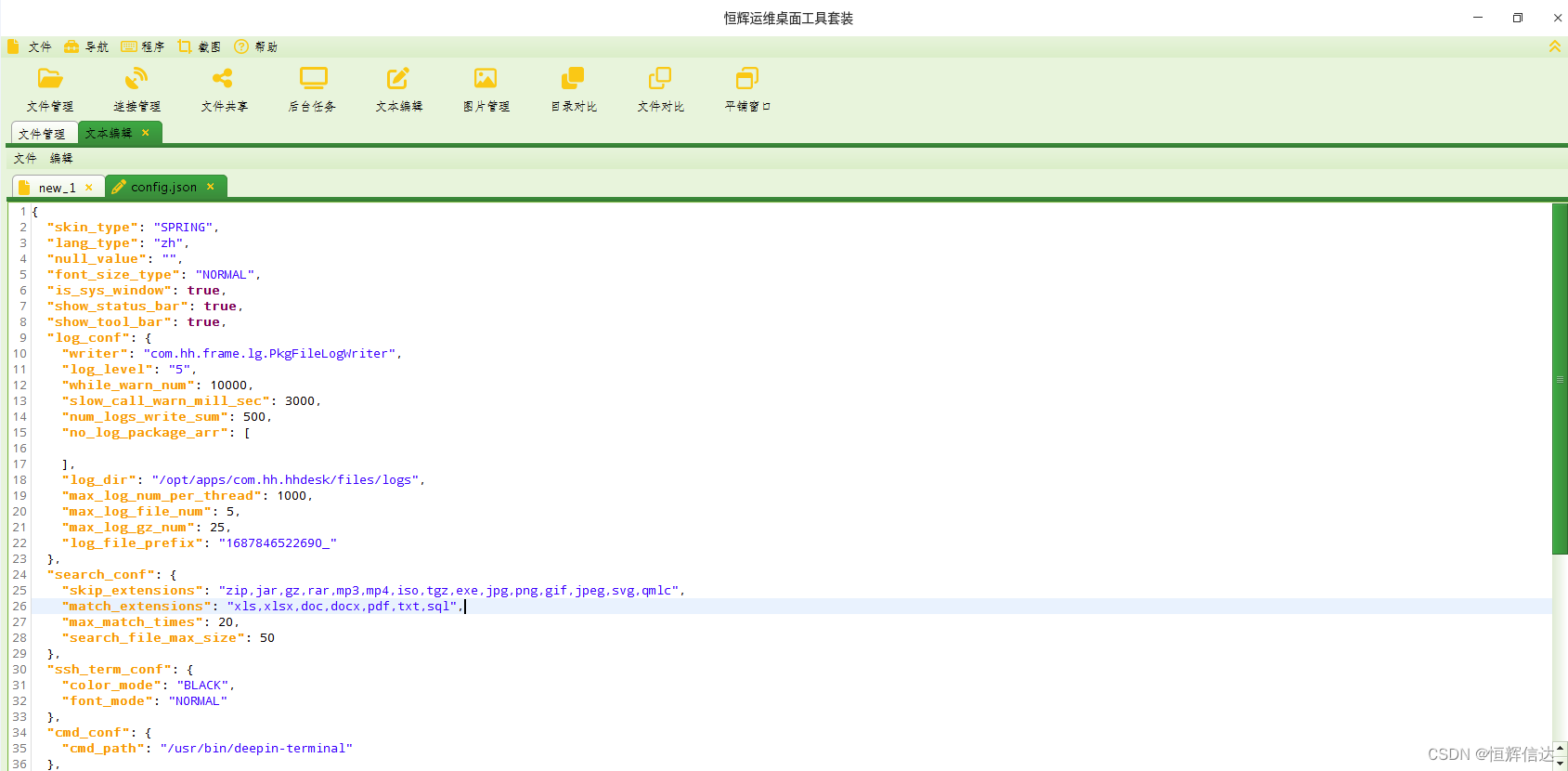Select the config.json document tab

(x=163, y=187)
